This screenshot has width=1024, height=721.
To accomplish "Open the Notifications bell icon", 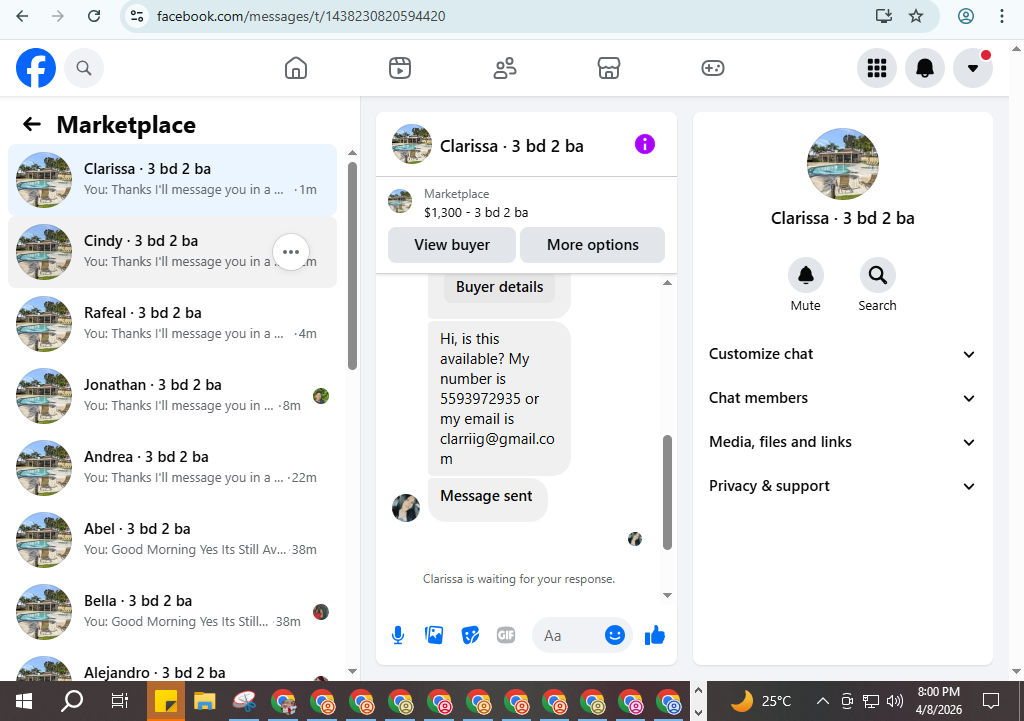I will [x=925, y=68].
